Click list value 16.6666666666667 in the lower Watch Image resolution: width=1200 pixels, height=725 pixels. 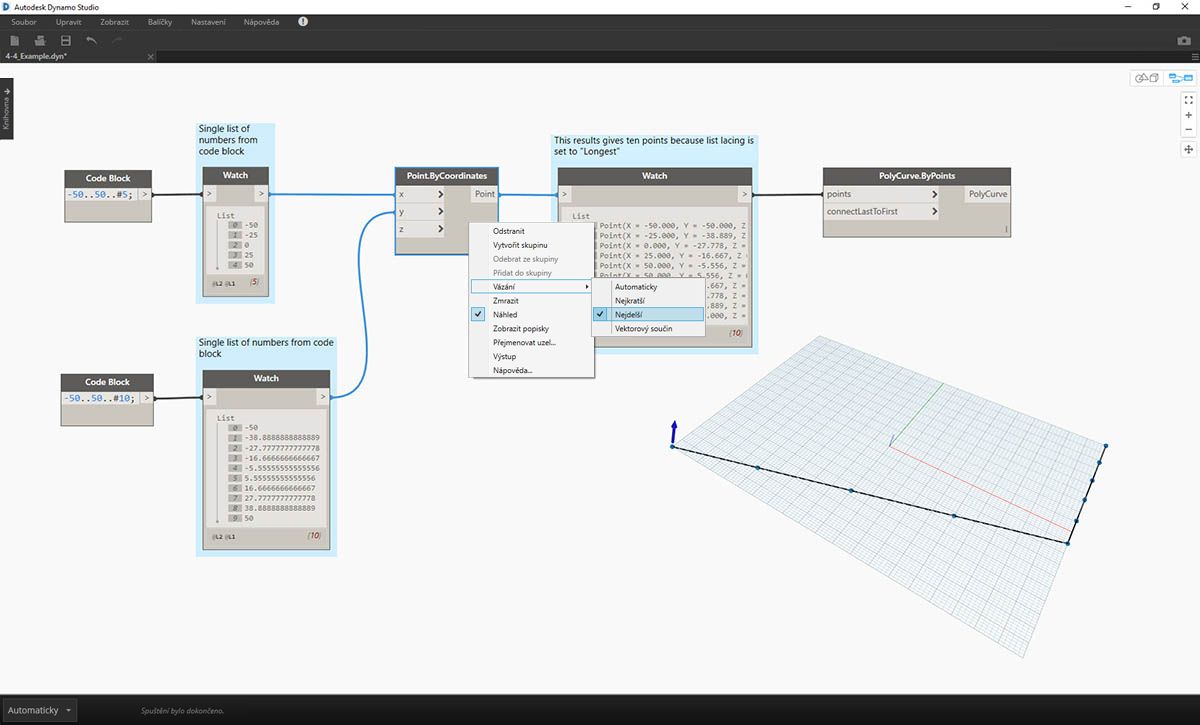click(280, 488)
